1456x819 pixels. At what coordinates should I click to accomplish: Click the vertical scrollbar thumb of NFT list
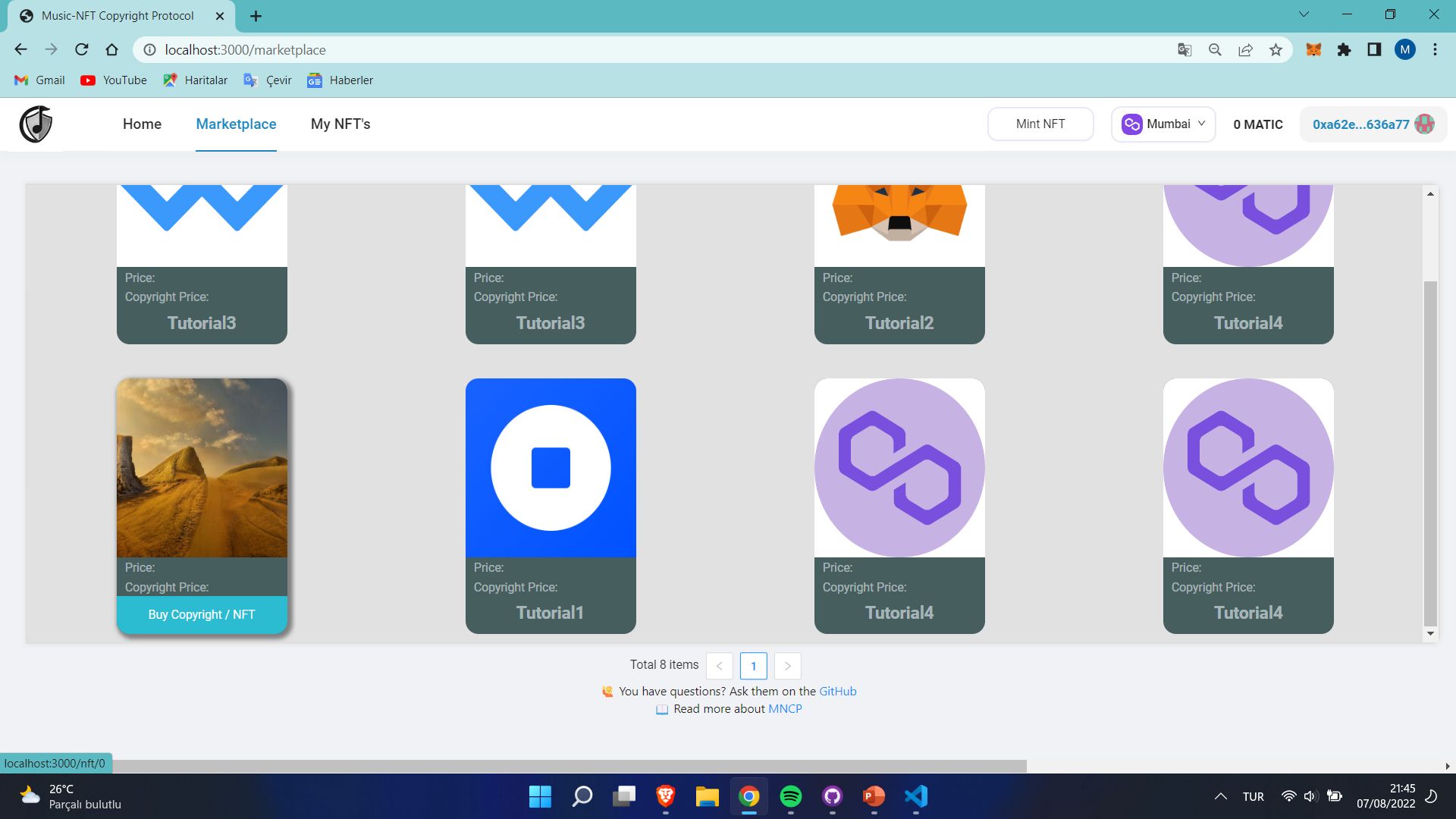click(x=1430, y=453)
